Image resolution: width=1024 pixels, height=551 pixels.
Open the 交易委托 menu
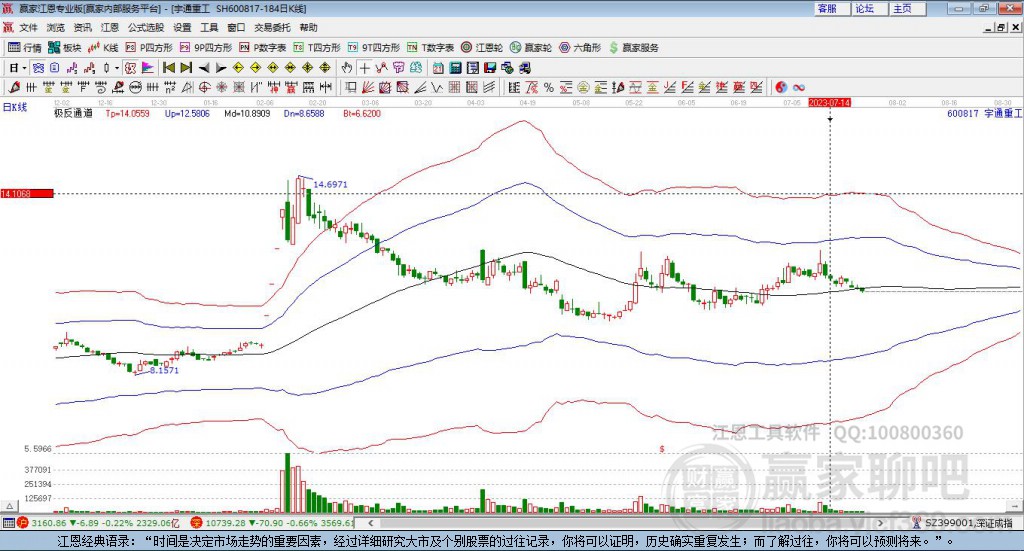[x=272, y=27]
